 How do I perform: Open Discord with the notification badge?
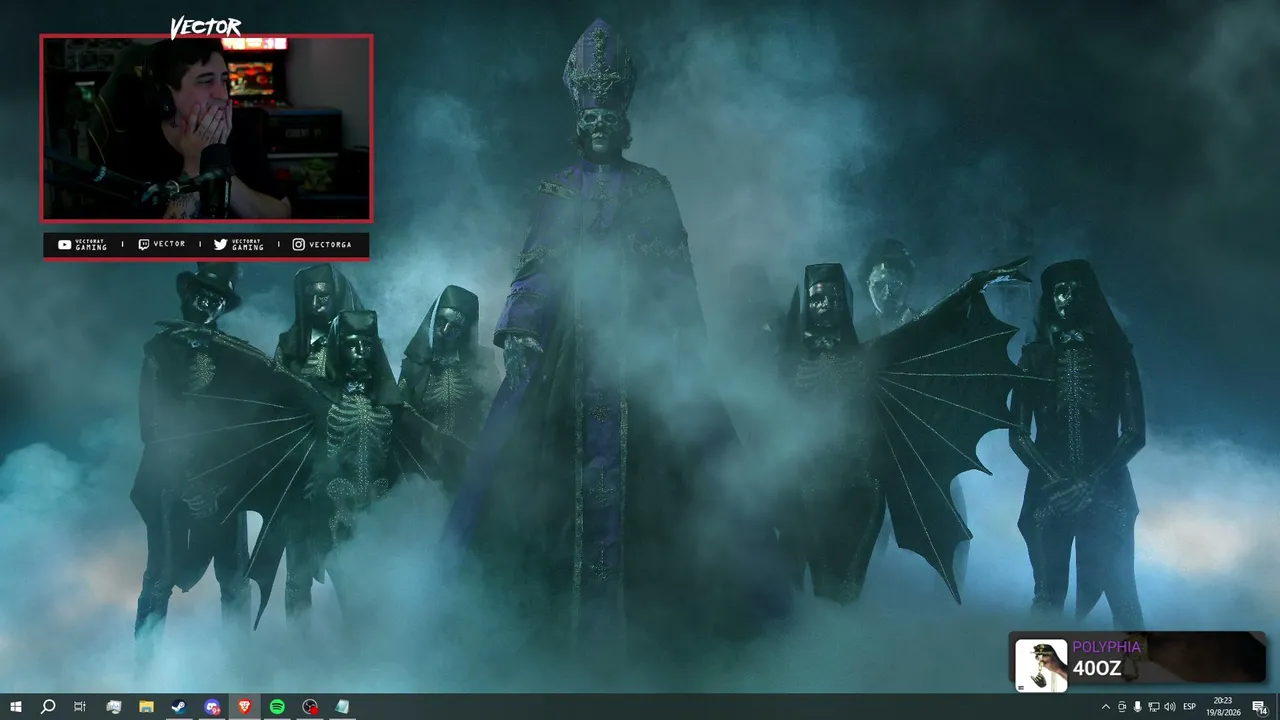tap(212, 707)
